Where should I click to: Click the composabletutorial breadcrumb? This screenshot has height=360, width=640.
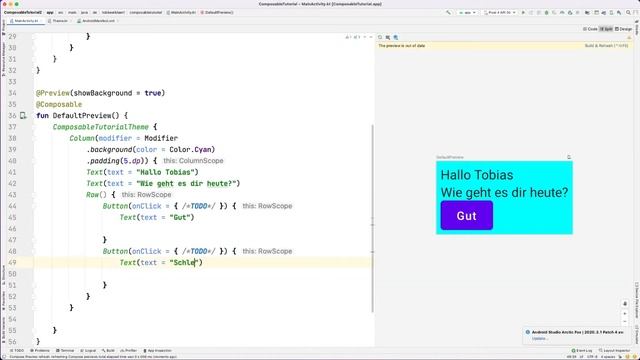click(146, 13)
